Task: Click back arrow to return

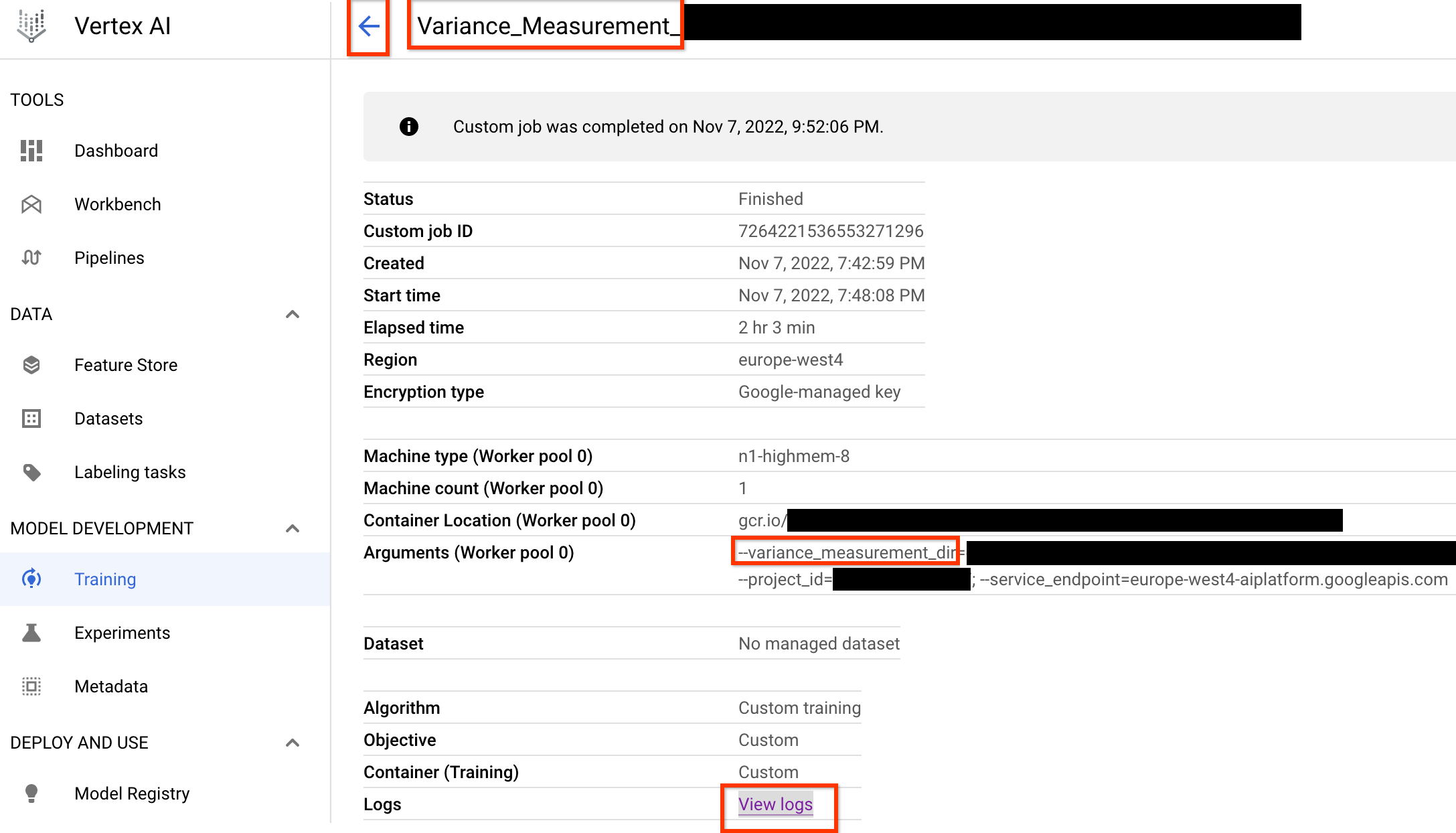Action: click(x=369, y=27)
